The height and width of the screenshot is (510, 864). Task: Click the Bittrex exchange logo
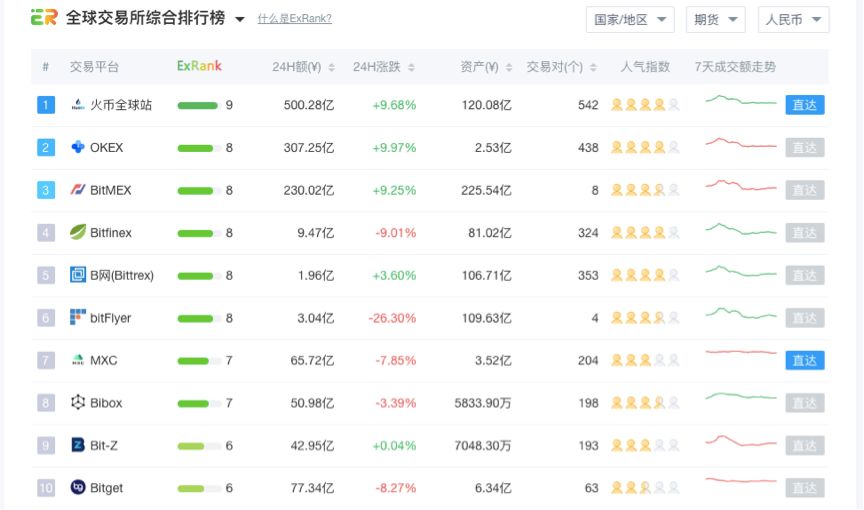coord(78,274)
